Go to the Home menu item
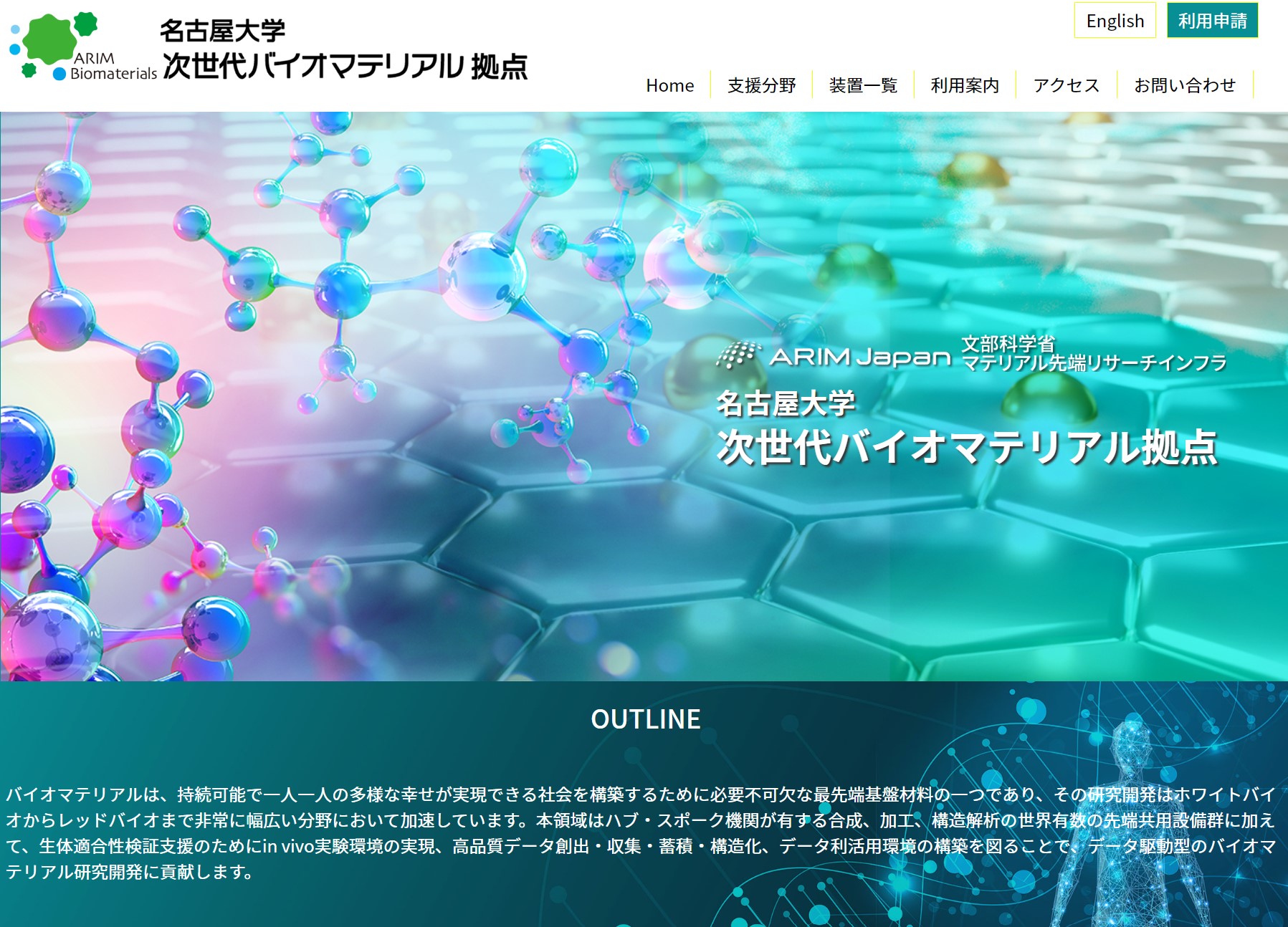This screenshot has height=927, width=1288. [669, 85]
